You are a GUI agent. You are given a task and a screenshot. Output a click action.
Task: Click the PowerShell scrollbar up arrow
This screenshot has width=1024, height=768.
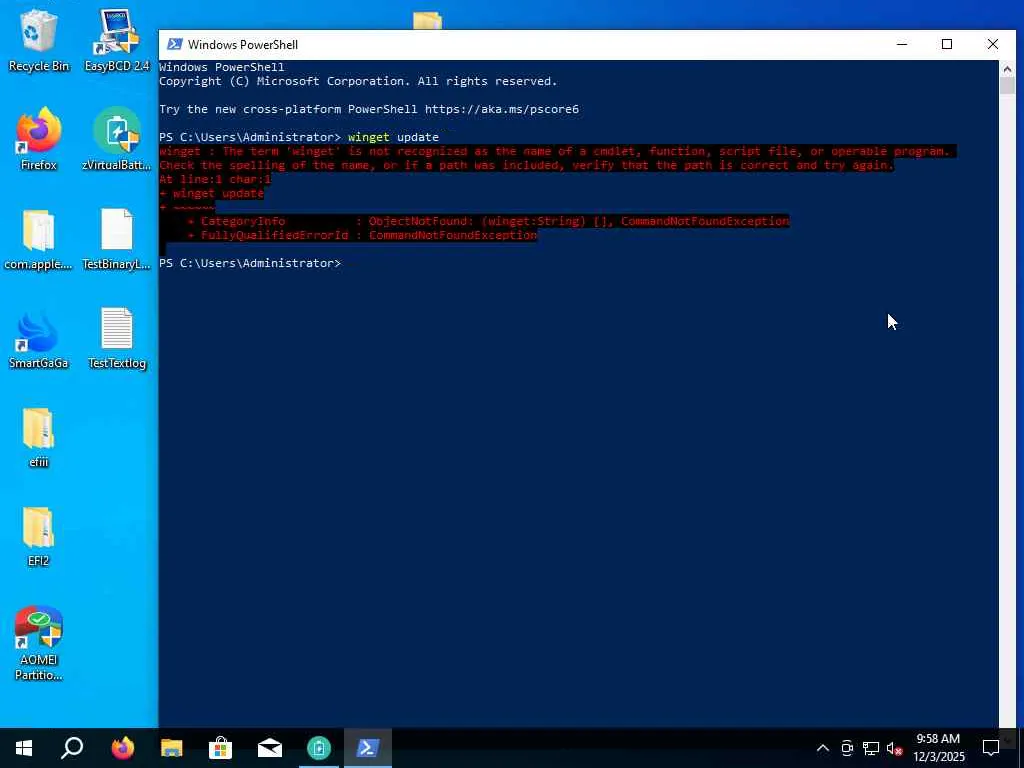(1007, 68)
